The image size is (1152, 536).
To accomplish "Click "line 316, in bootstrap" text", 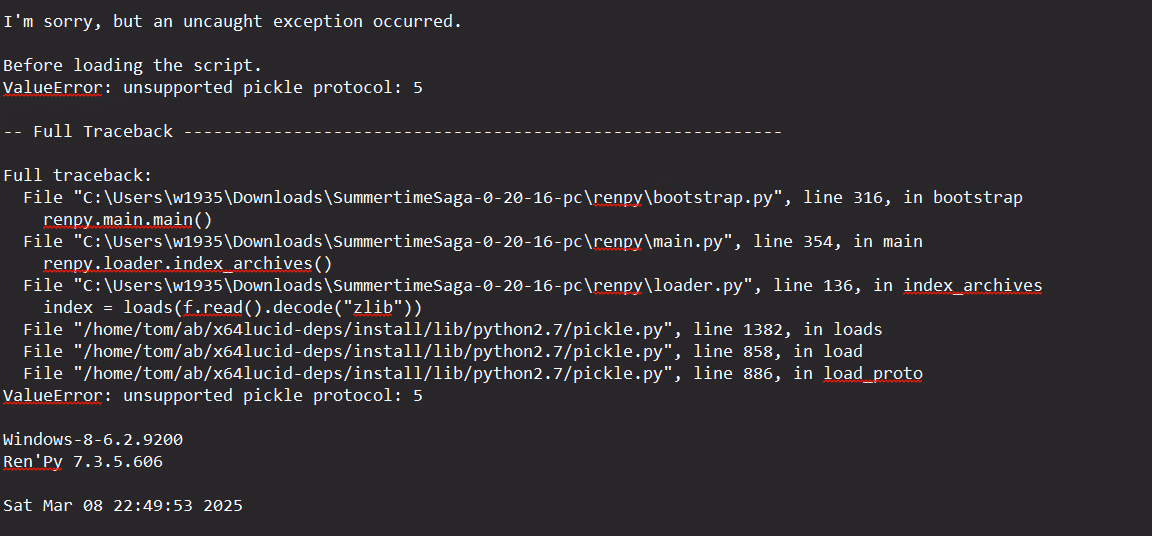I will pyautogui.click(x=913, y=197).
